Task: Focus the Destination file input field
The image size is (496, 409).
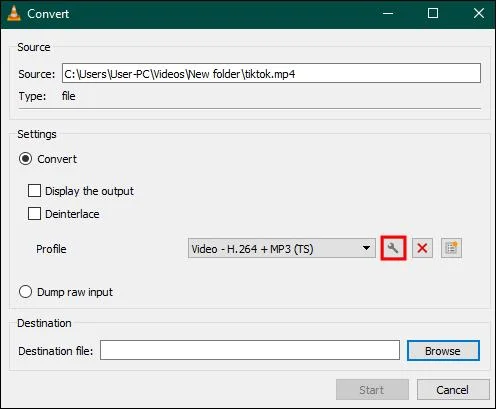Action: coord(250,350)
